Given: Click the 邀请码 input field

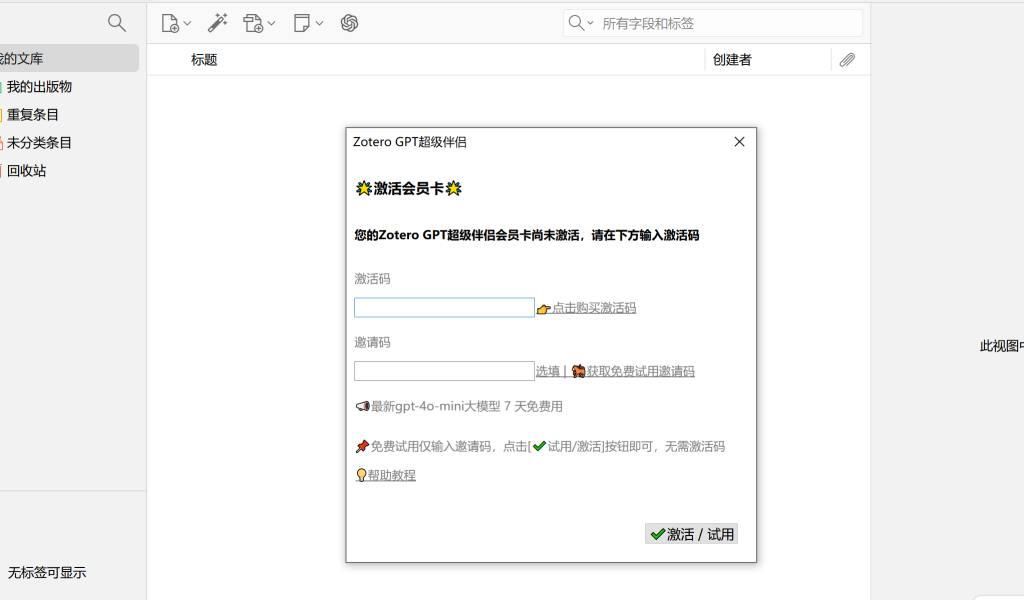Looking at the screenshot, I should tap(444, 371).
